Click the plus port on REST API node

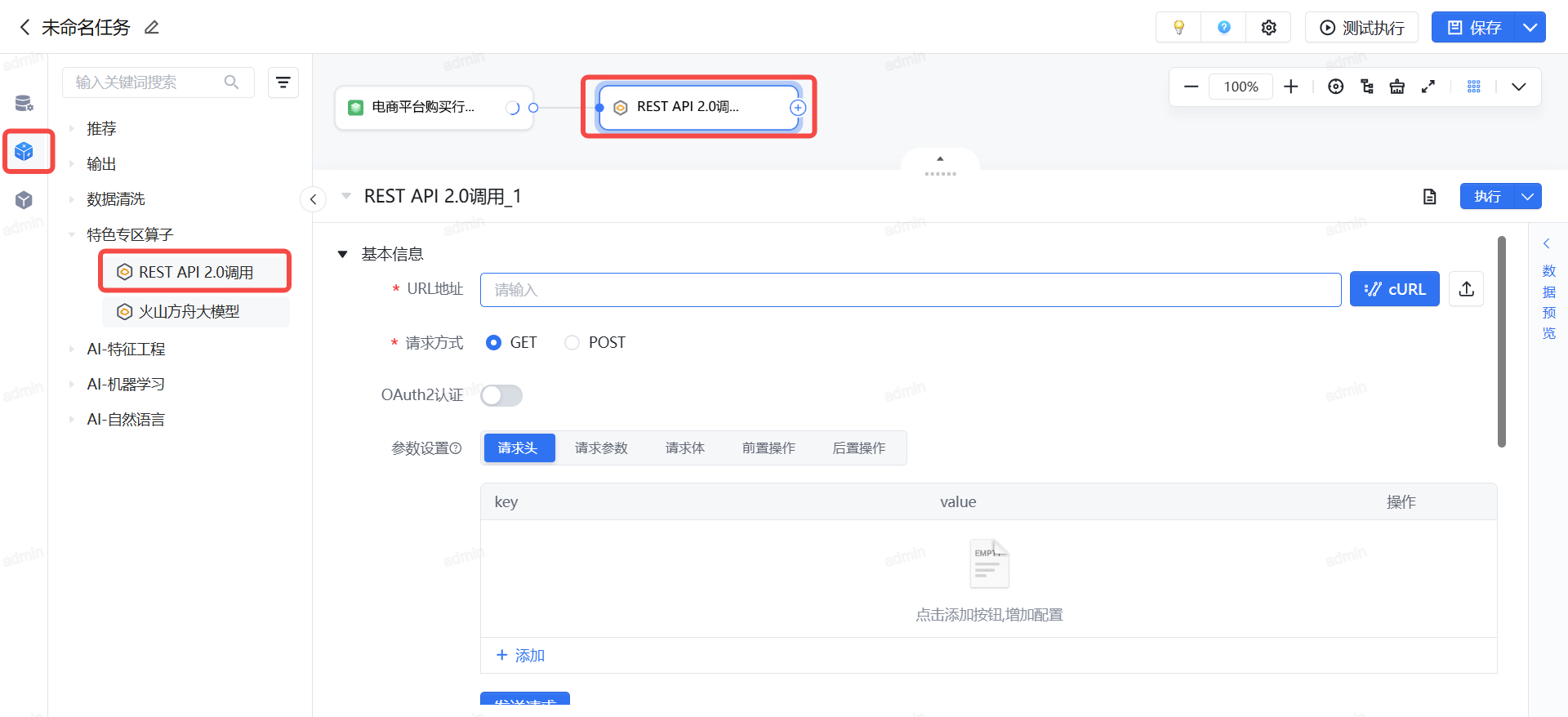pos(798,108)
